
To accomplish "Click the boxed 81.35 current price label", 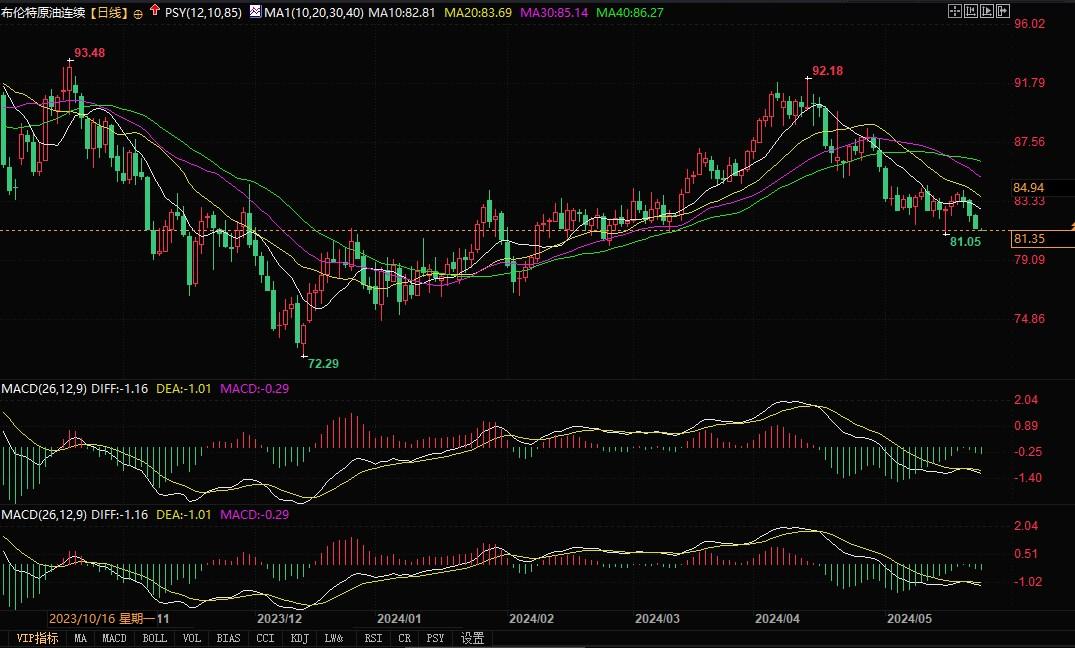I will 1043,239.
